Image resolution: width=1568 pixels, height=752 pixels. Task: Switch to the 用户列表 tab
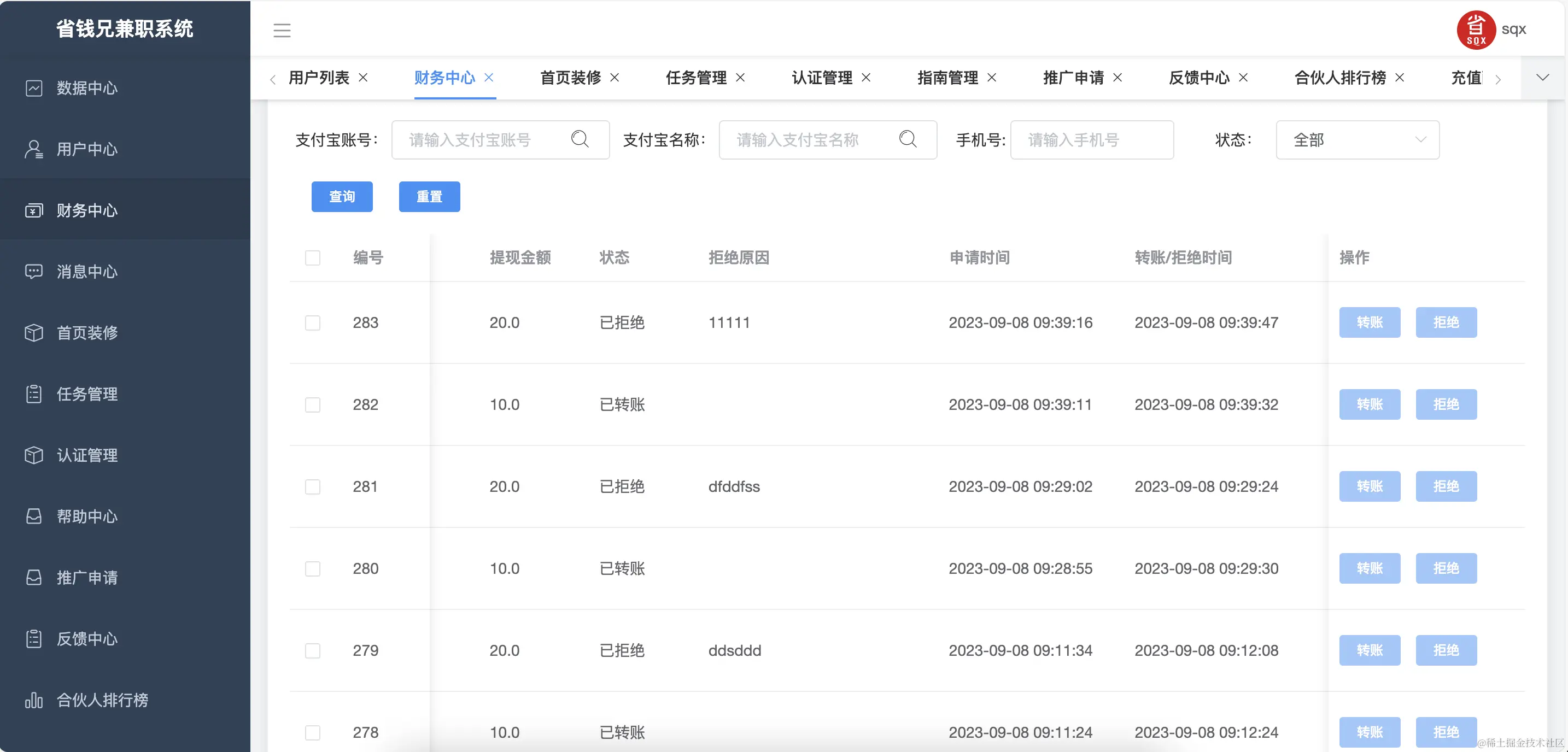click(x=319, y=77)
